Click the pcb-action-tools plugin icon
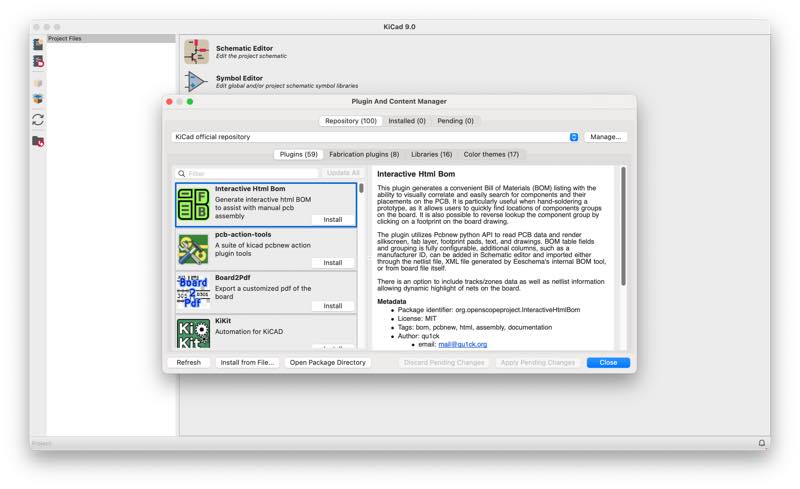The image size is (800, 489). pos(193,249)
